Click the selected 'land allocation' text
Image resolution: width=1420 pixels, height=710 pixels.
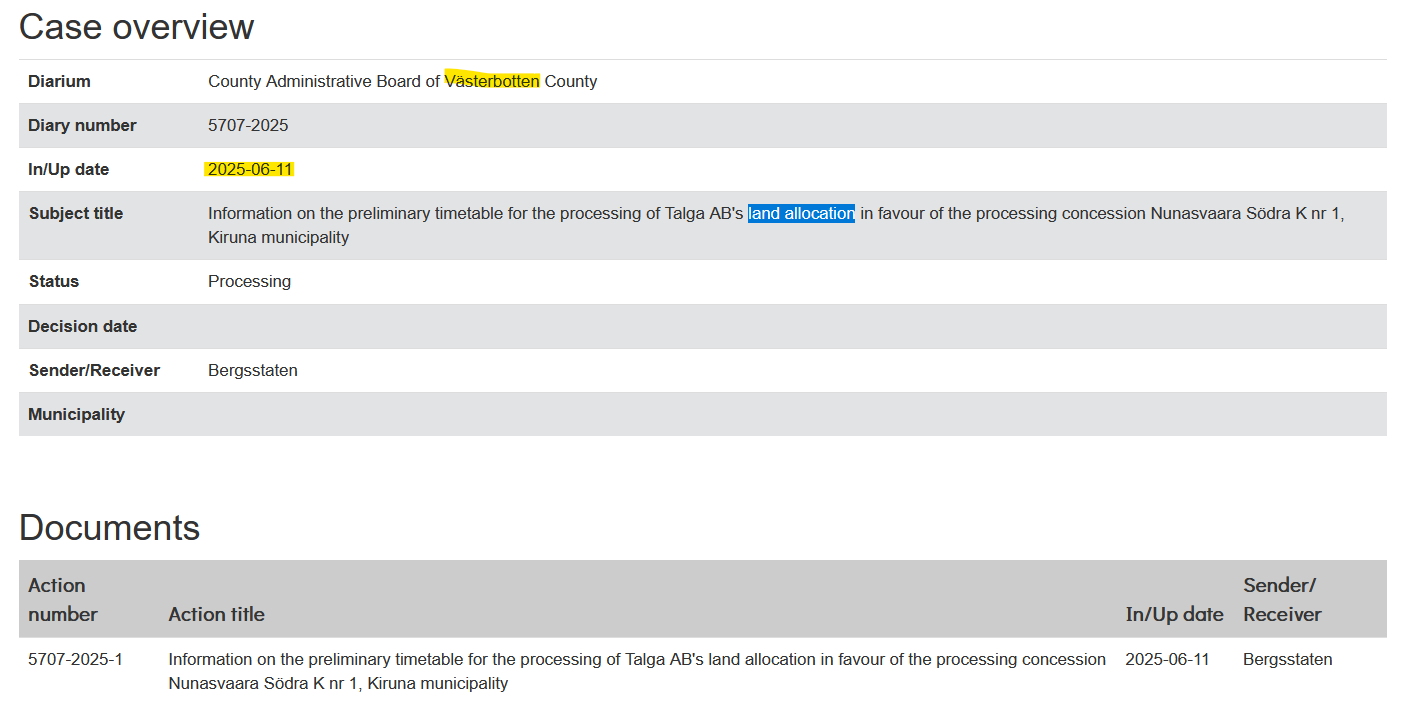point(801,213)
